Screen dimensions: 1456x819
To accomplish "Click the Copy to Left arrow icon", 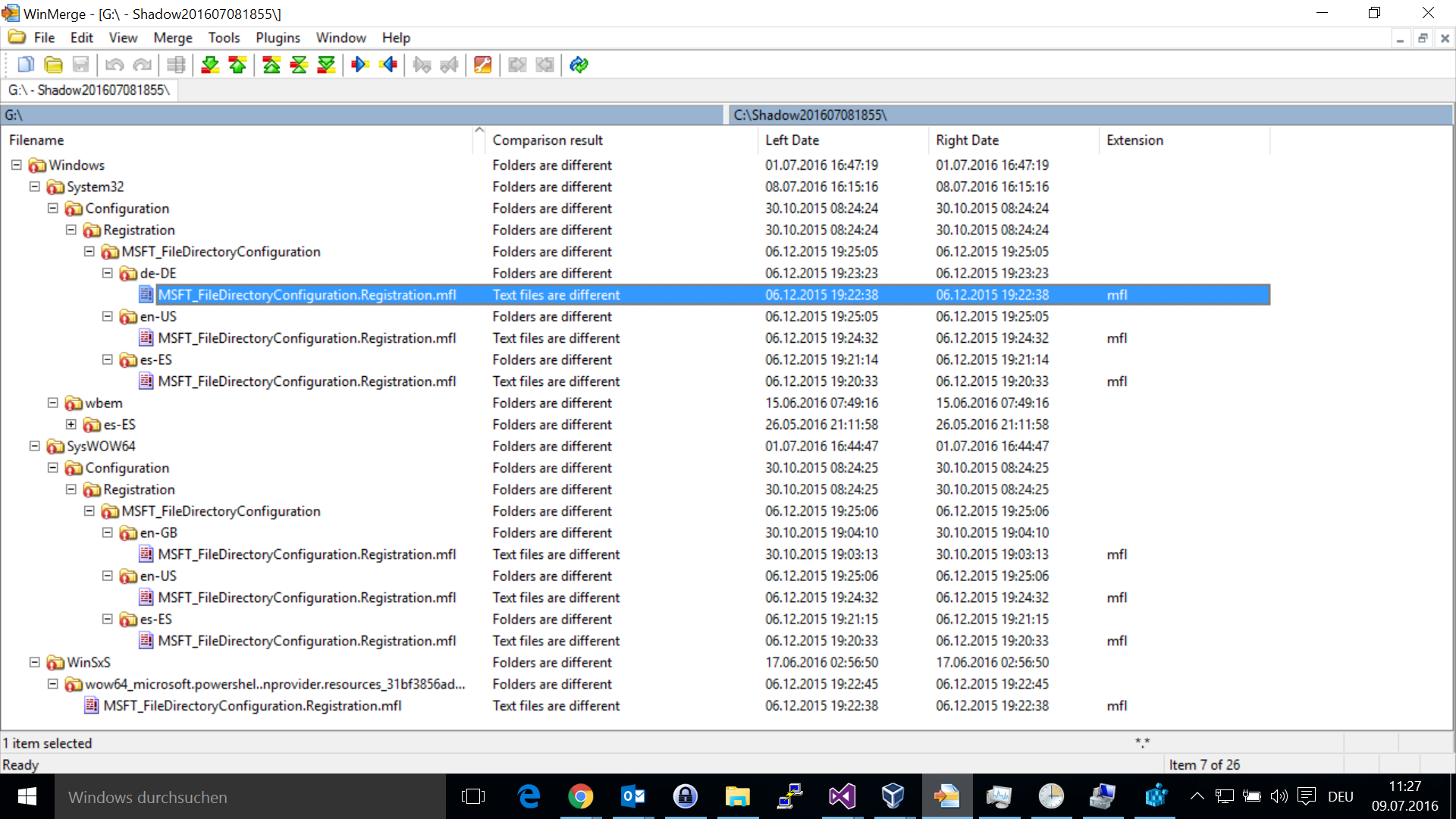I will point(388,65).
